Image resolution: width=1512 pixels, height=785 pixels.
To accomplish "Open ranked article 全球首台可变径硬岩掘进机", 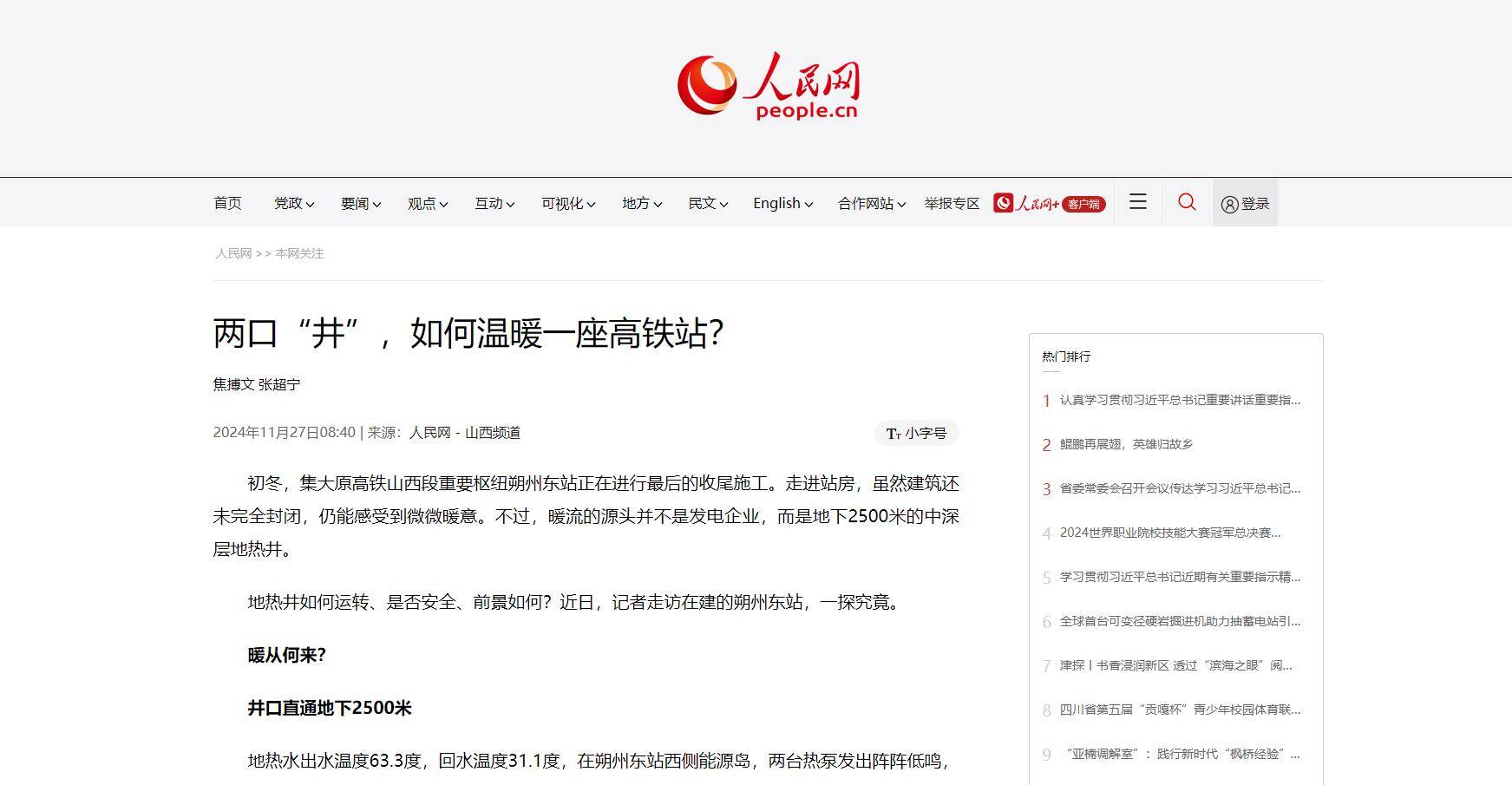I will [x=1180, y=621].
